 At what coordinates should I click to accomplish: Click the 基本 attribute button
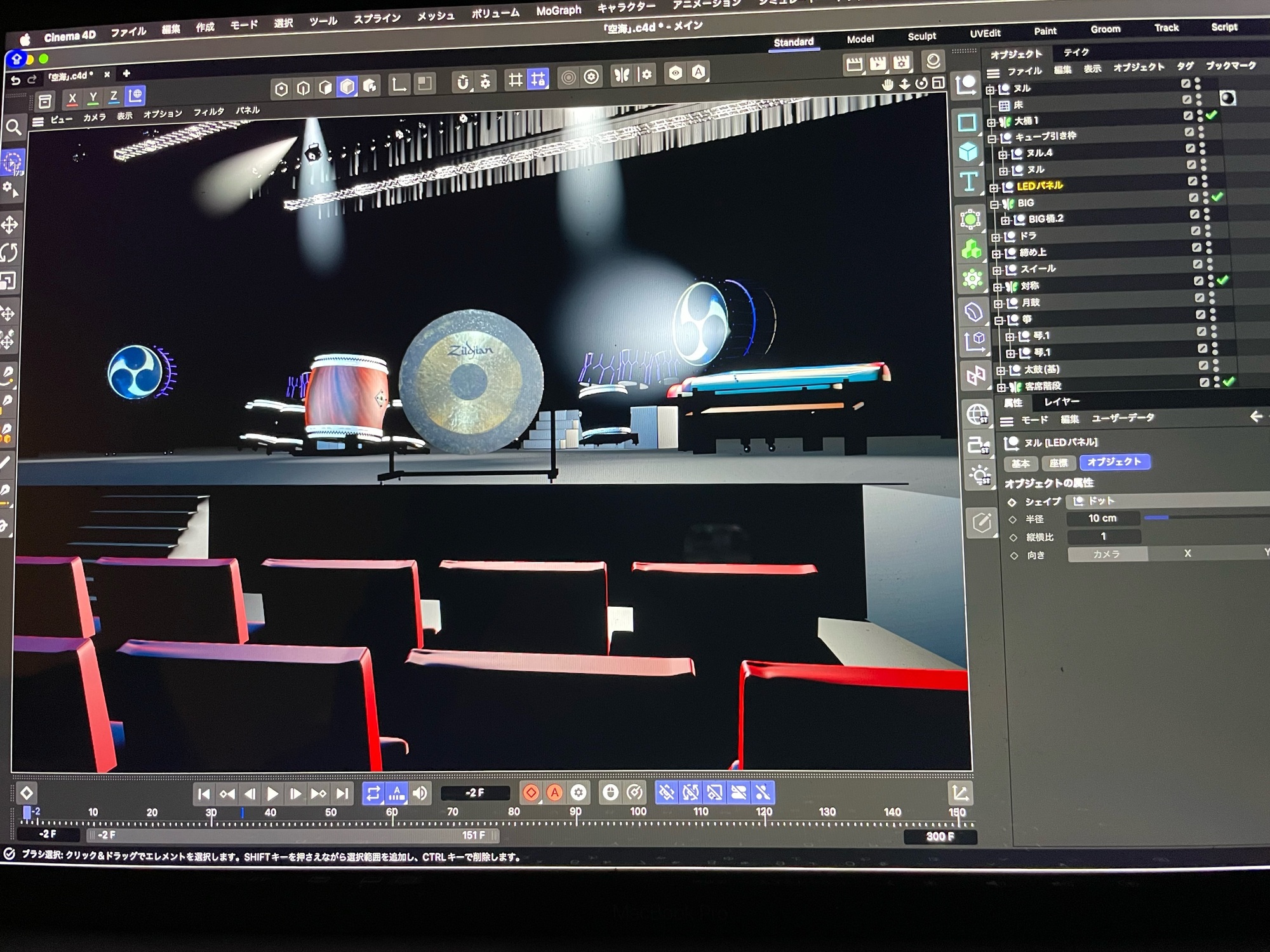pyautogui.click(x=1020, y=464)
